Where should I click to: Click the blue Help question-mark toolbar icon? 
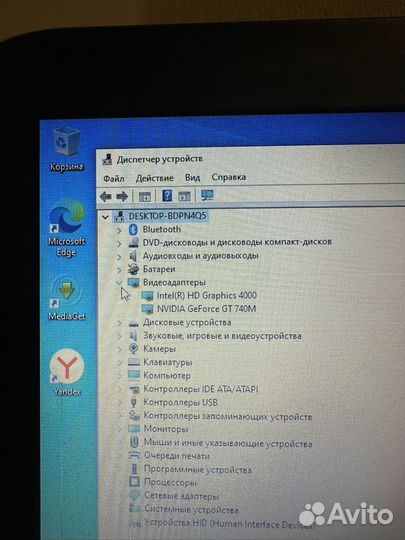pos(167,196)
